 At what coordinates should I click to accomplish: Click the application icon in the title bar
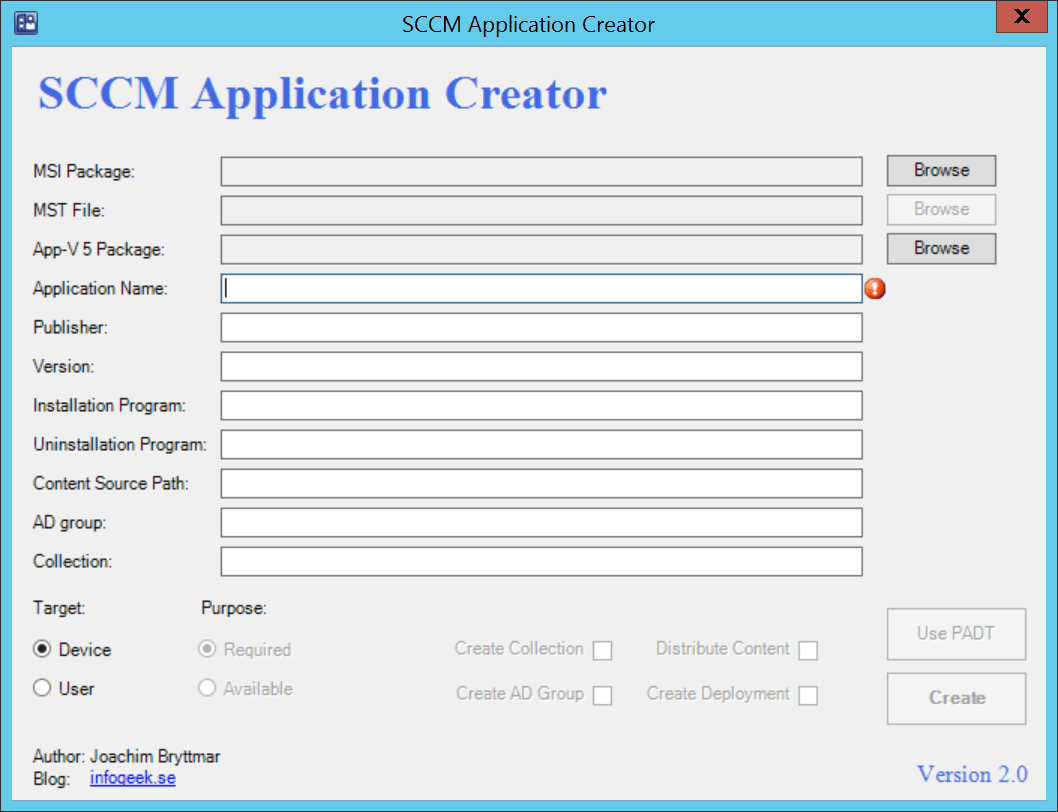[x=25, y=22]
